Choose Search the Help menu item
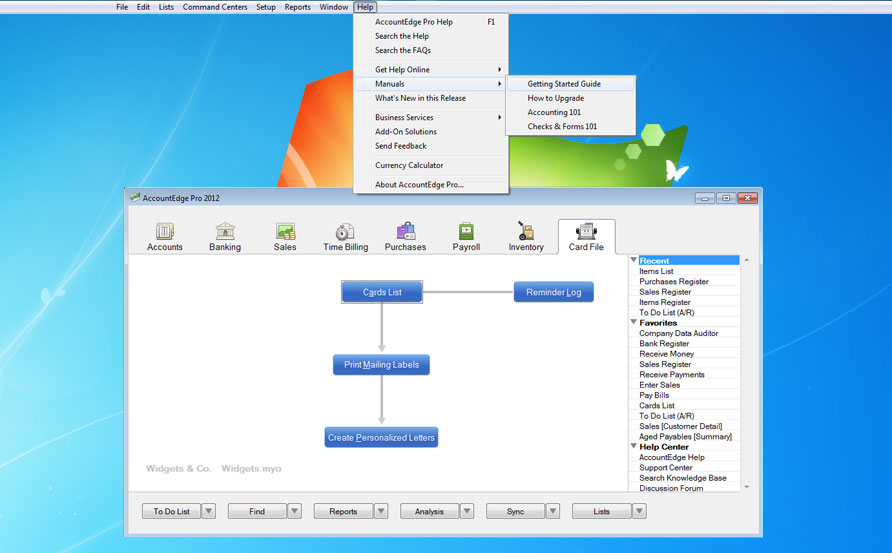The image size is (892, 553). 431,36
